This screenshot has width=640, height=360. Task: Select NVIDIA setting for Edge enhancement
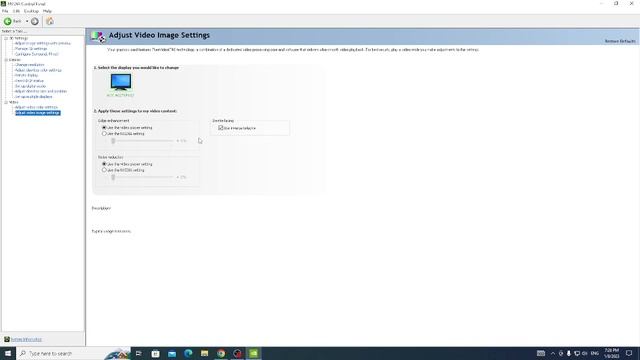pos(104,133)
